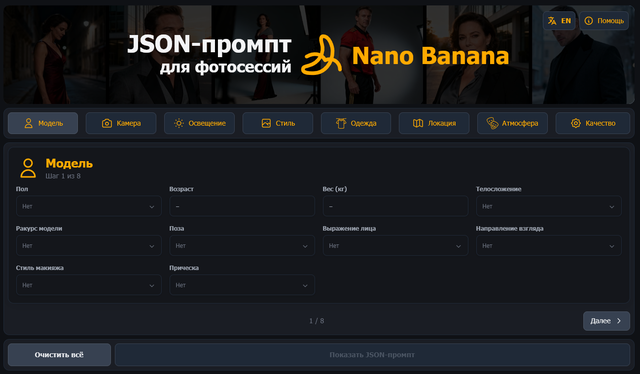Switch to Атмосфера tab
This screenshot has height=374, width=640.
point(512,123)
